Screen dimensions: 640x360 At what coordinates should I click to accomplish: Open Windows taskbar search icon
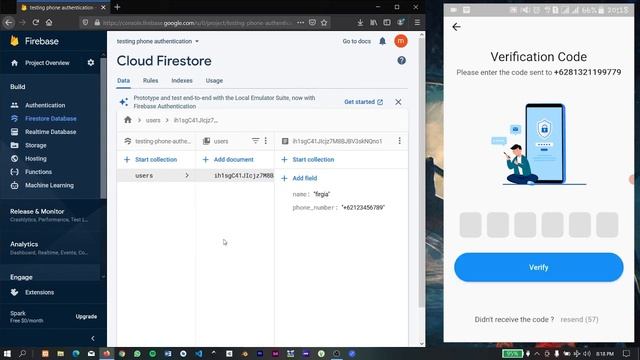(x=22, y=353)
